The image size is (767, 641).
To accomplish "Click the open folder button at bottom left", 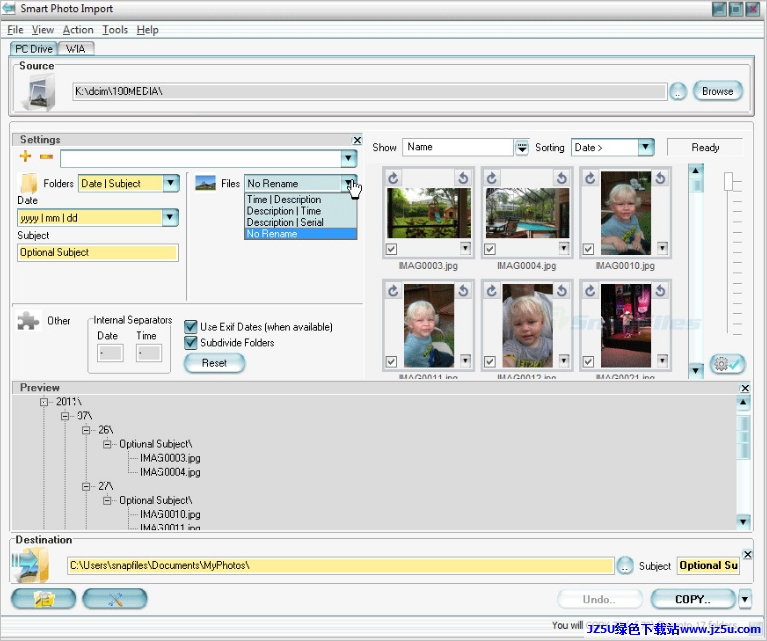I will tap(44, 599).
